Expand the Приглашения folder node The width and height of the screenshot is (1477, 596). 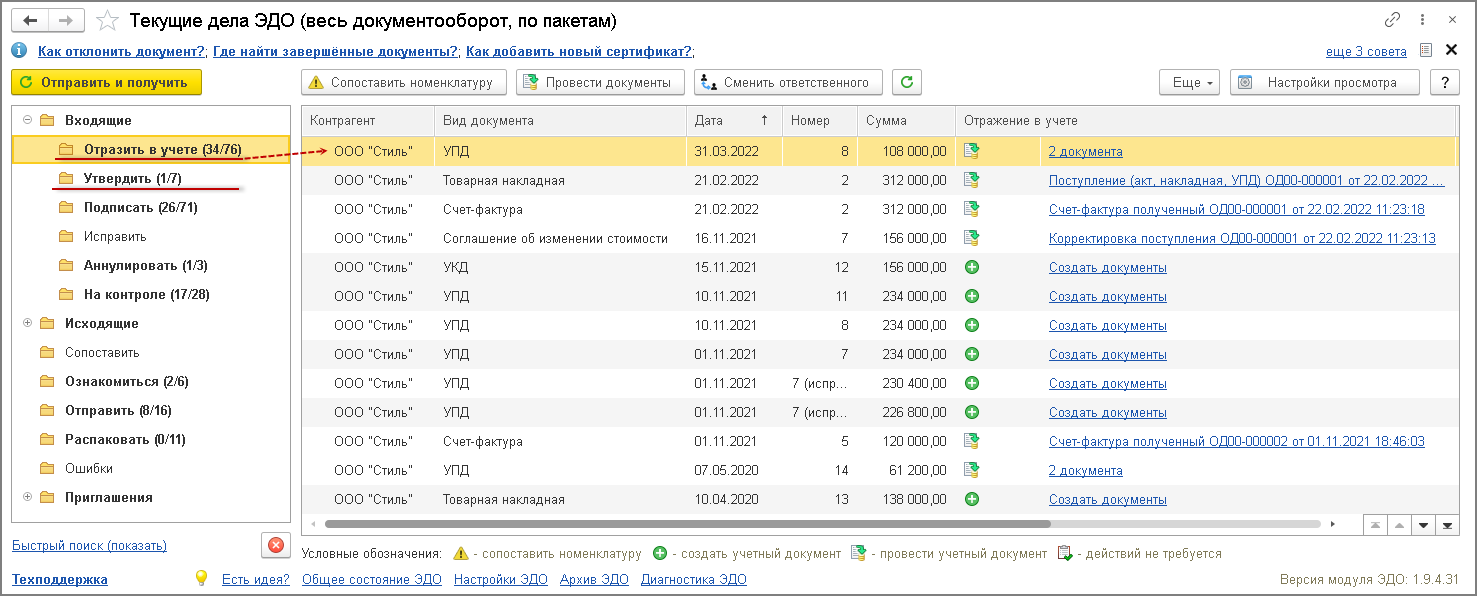pos(27,498)
